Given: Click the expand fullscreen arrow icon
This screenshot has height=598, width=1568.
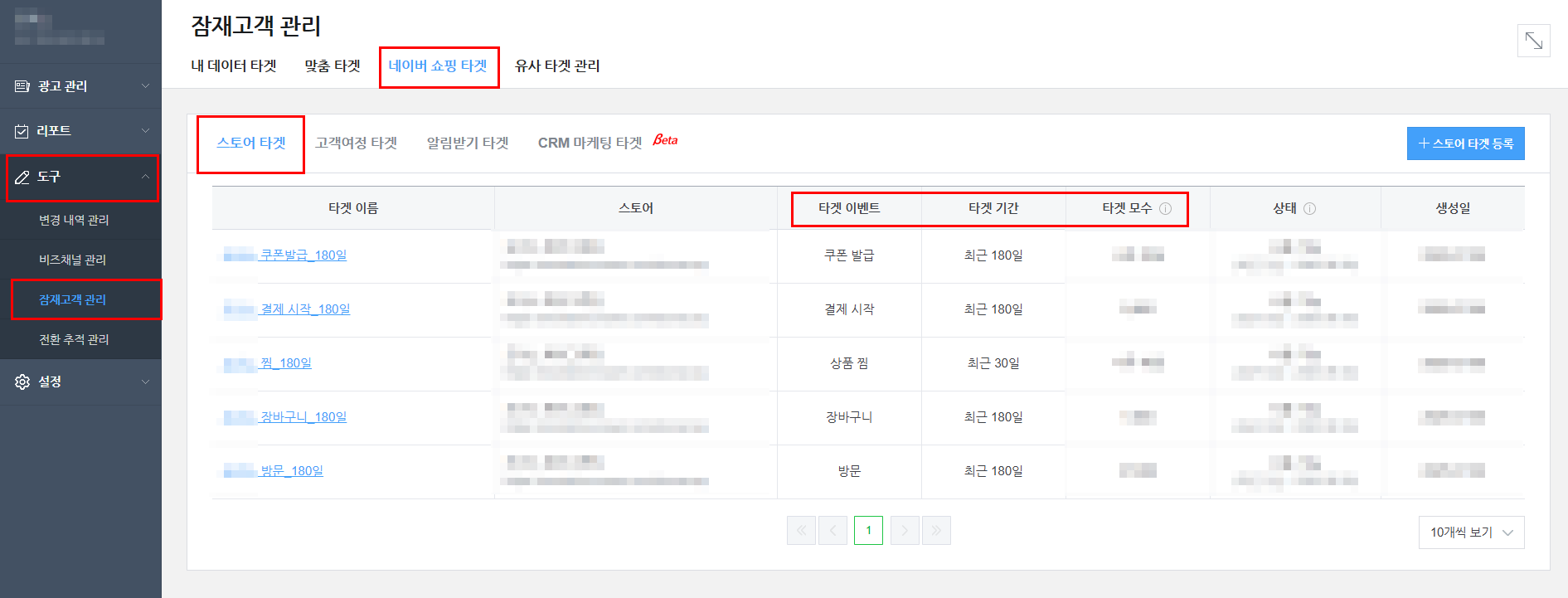Looking at the screenshot, I should [x=1533, y=41].
